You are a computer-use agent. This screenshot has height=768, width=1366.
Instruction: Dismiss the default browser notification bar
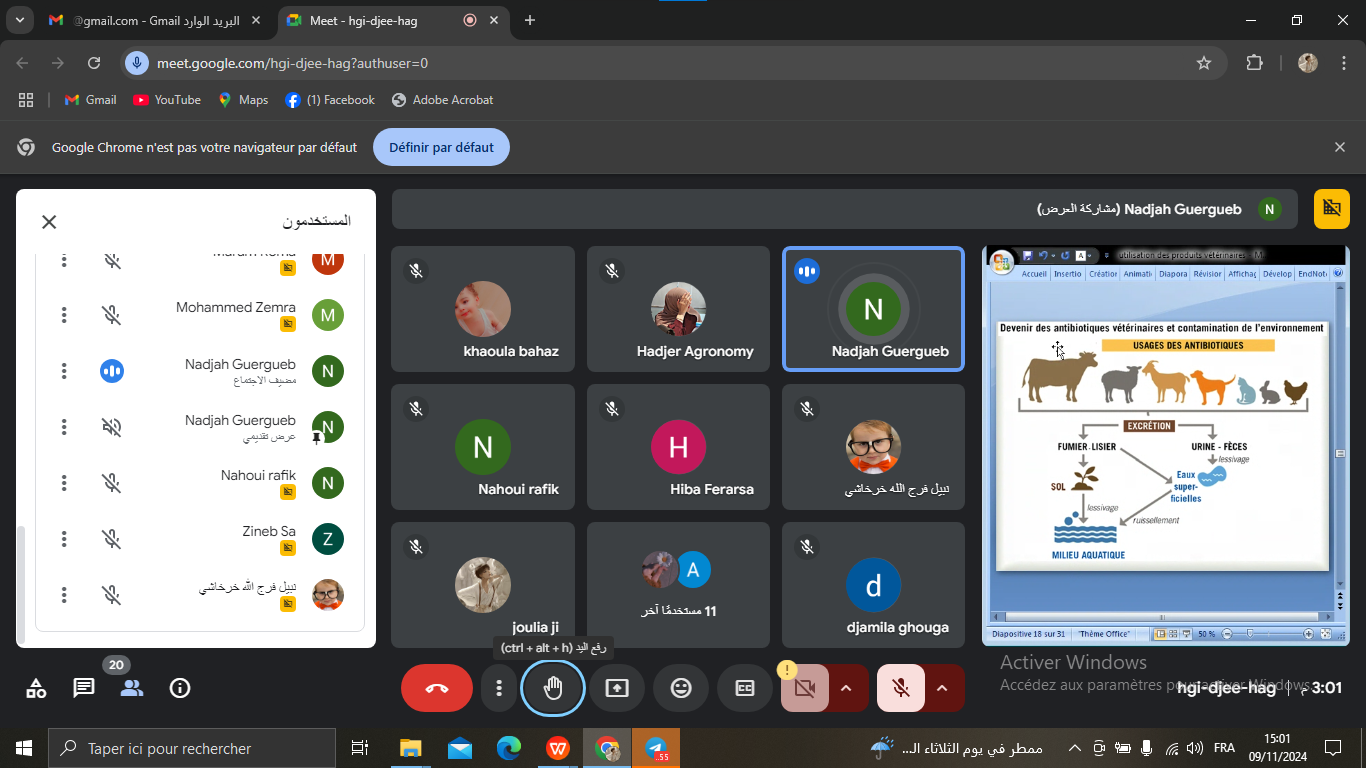point(1340,147)
